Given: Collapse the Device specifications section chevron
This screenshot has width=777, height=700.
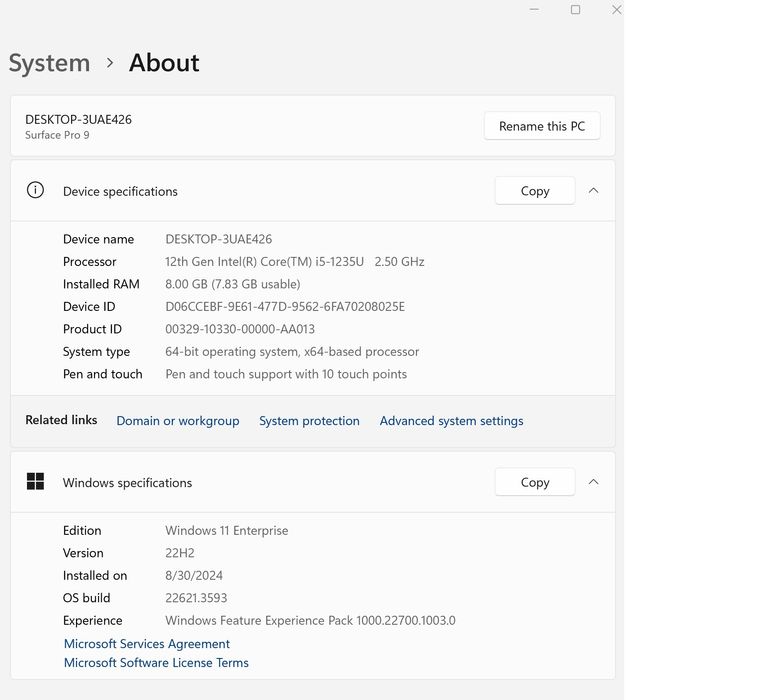Looking at the screenshot, I should (x=593, y=191).
